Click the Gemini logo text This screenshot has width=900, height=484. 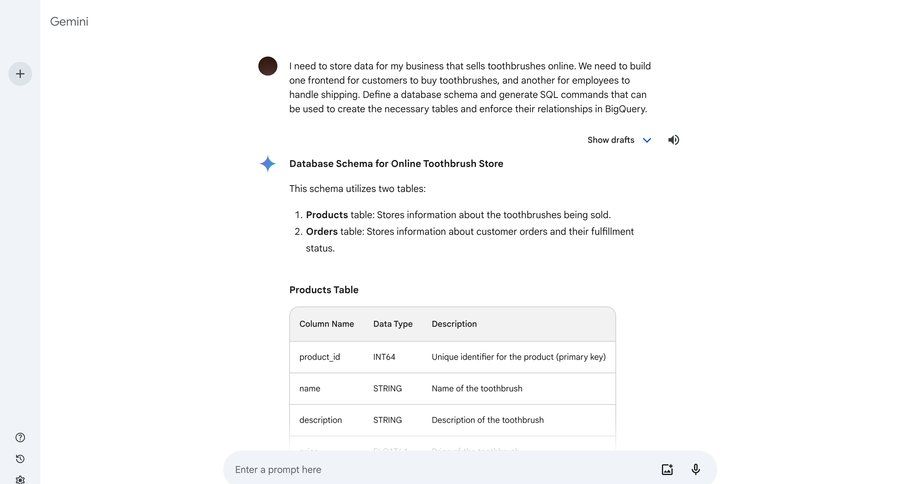click(x=69, y=21)
